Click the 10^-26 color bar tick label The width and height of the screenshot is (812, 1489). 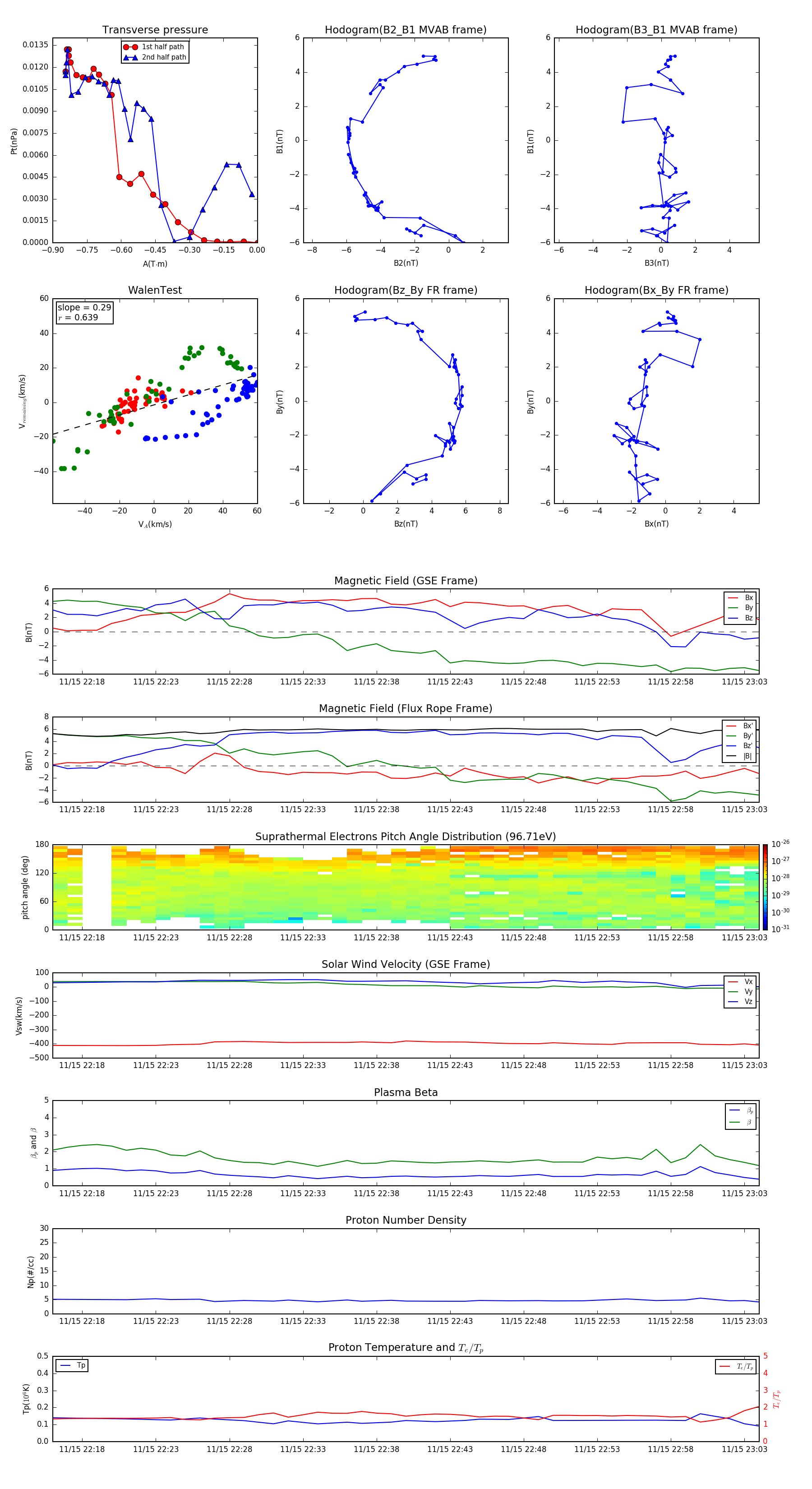[780, 844]
